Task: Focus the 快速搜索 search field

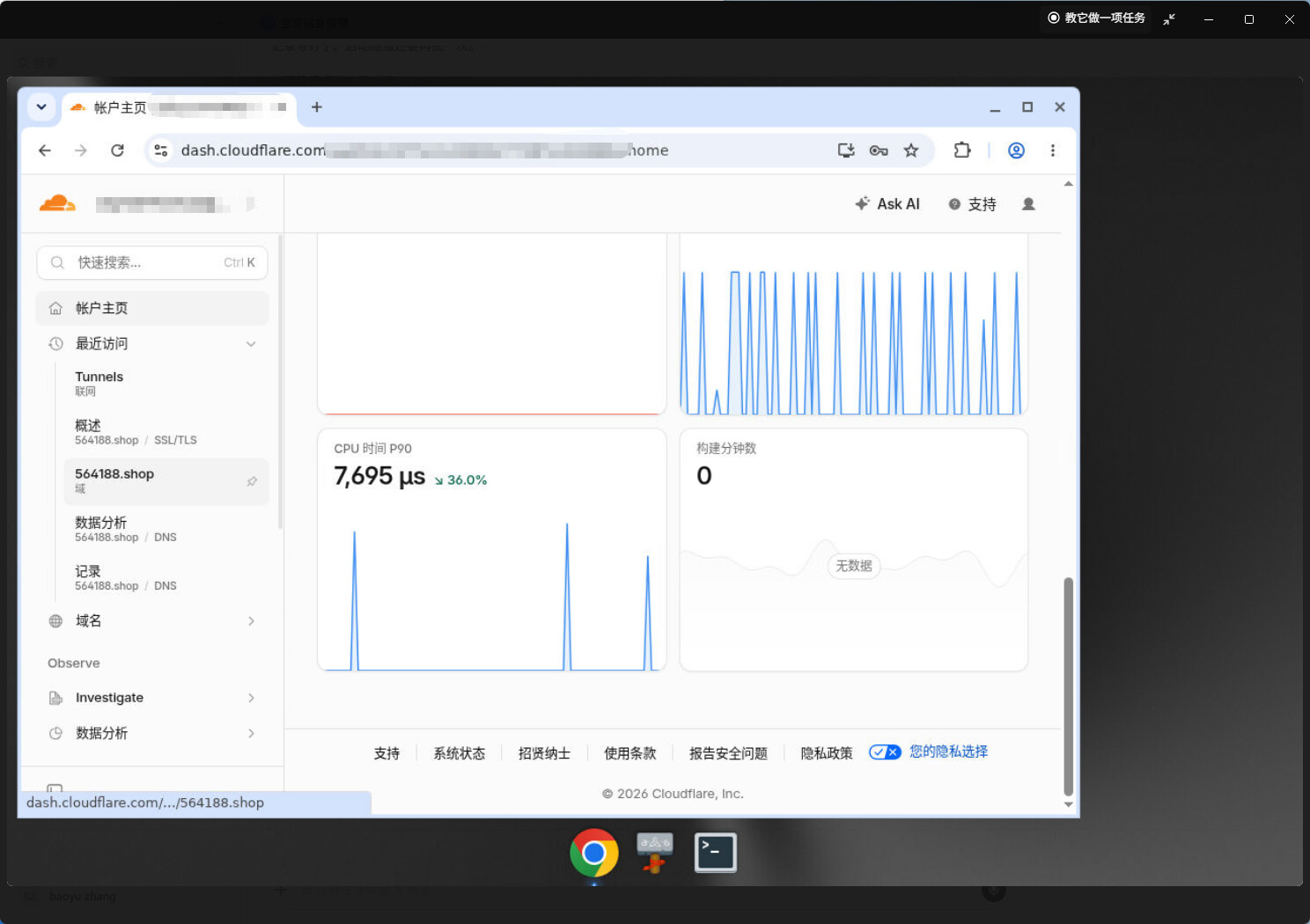Action: pyautogui.click(x=152, y=262)
